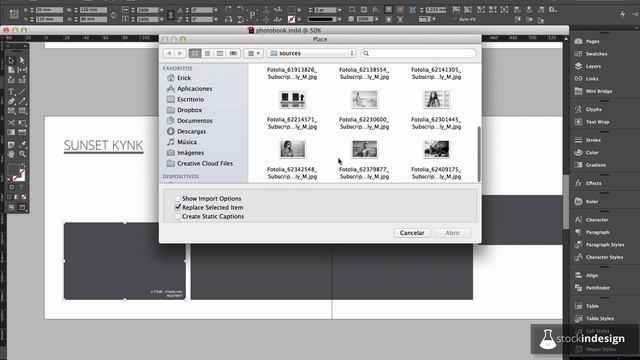Choose the Rectangle Frame tool
This screenshot has width=640, height=360.
[11, 111]
